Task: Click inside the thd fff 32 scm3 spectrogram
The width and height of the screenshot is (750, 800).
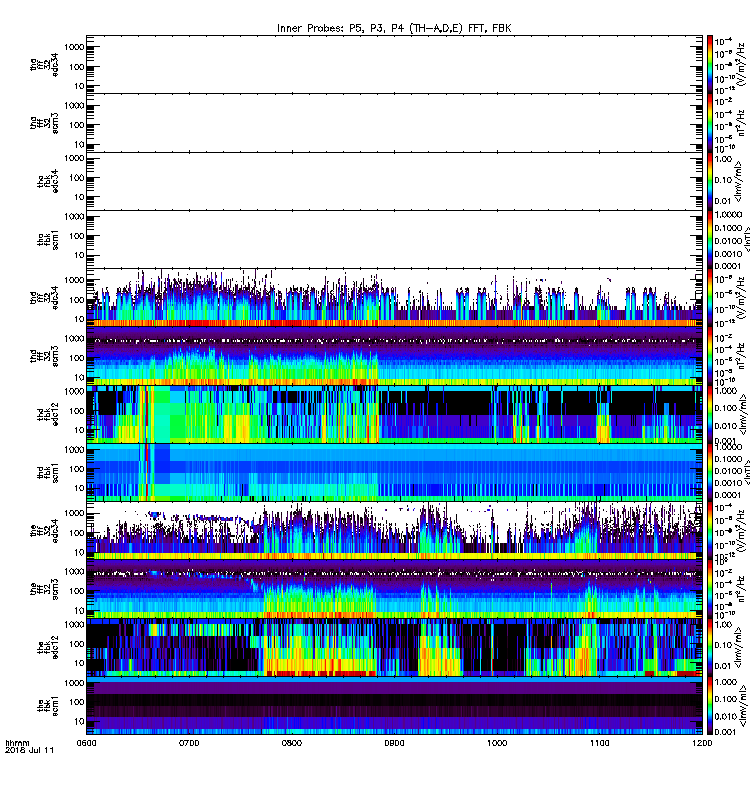Action: 394,356
